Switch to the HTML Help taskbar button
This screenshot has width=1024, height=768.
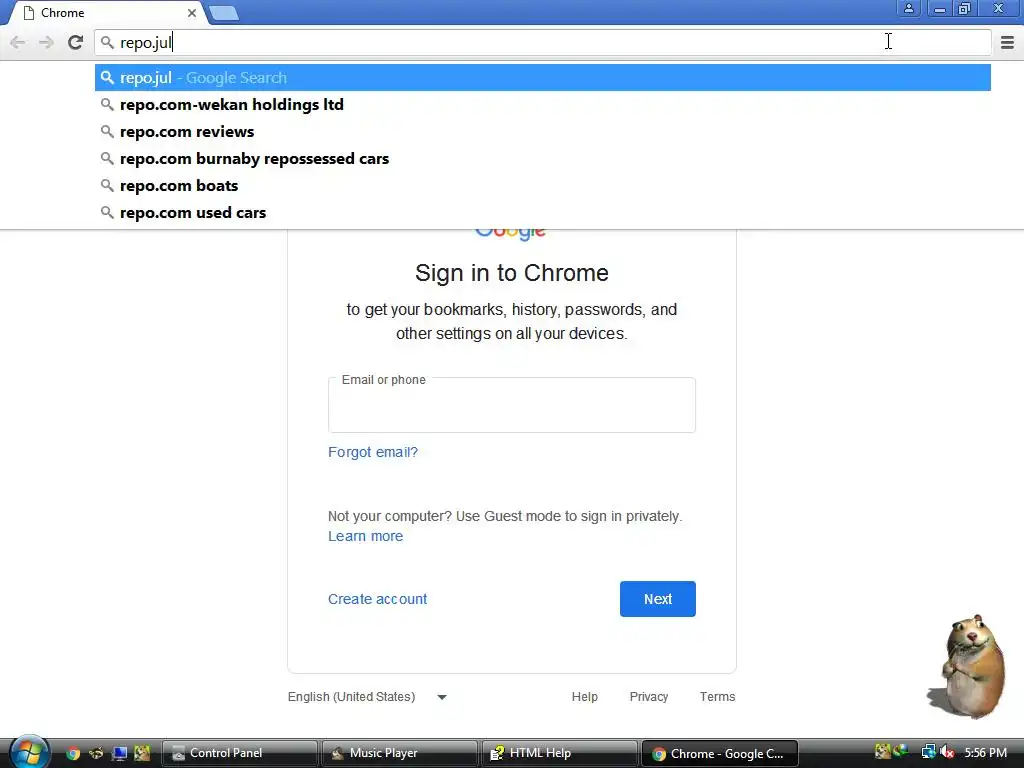tap(559, 753)
